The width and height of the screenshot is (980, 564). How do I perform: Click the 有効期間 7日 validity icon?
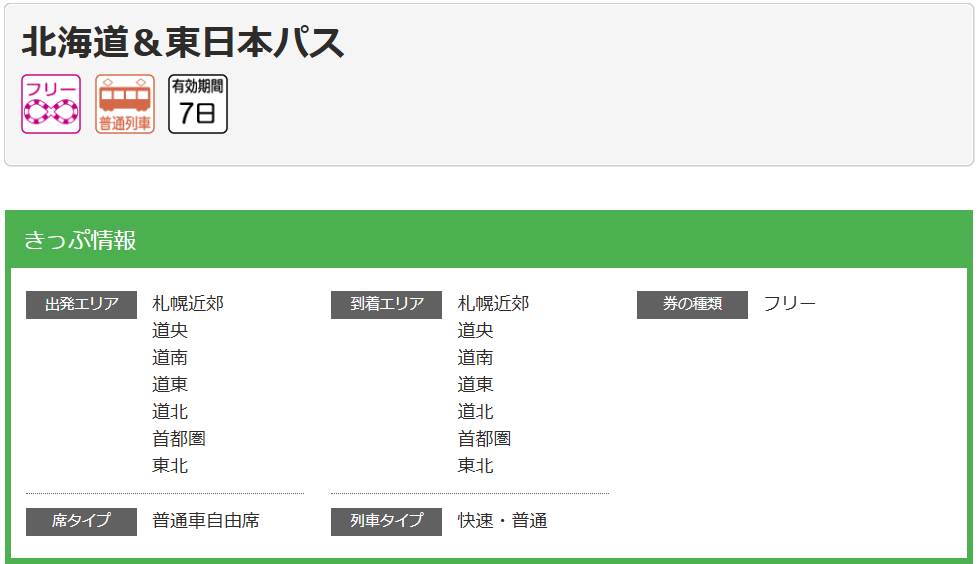198,104
